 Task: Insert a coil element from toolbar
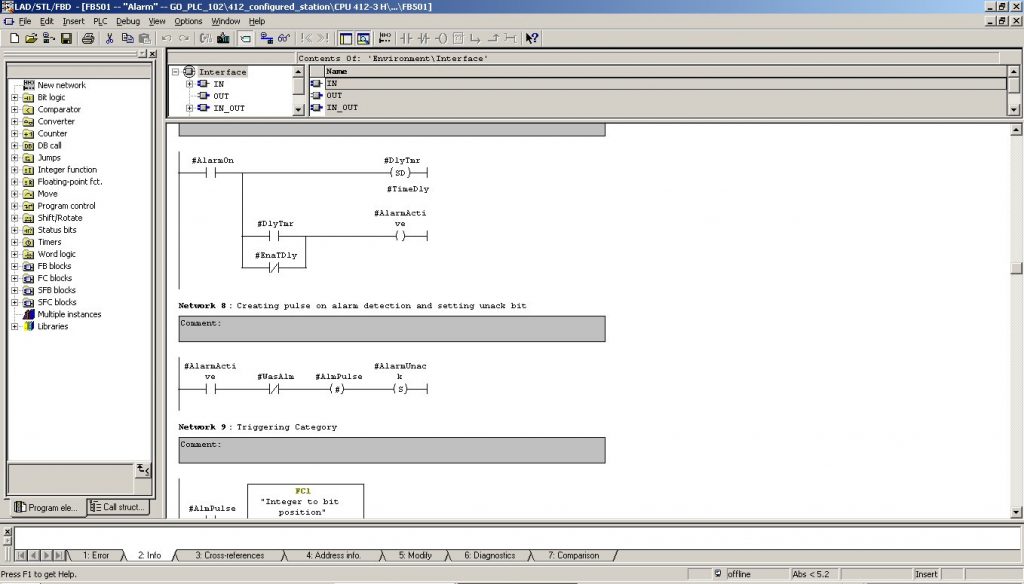[x=442, y=39]
